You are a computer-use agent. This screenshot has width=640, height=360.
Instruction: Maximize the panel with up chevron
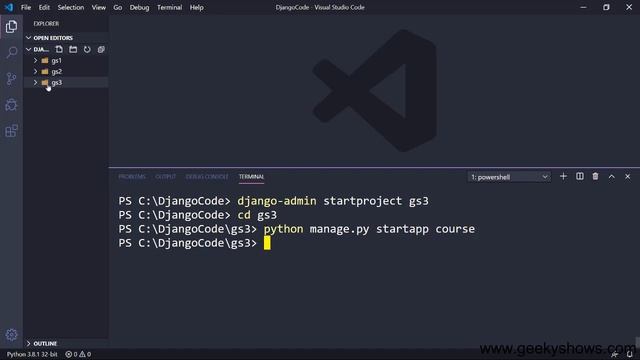tap(611, 176)
